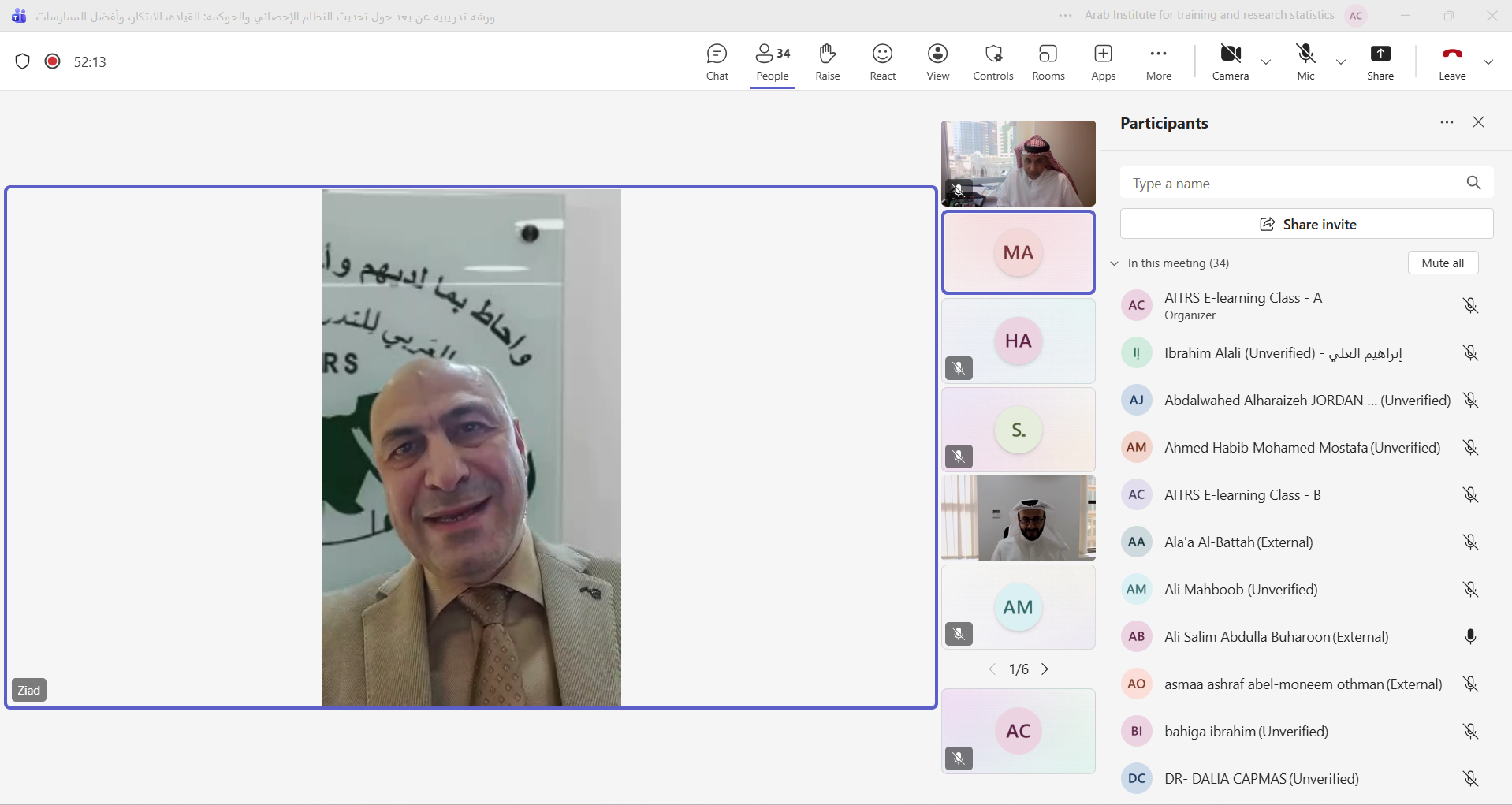Image resolution: width=1512 pixels, height=805 pixels.
Task: Click the Raise hand icon
Action: [827, 61]
